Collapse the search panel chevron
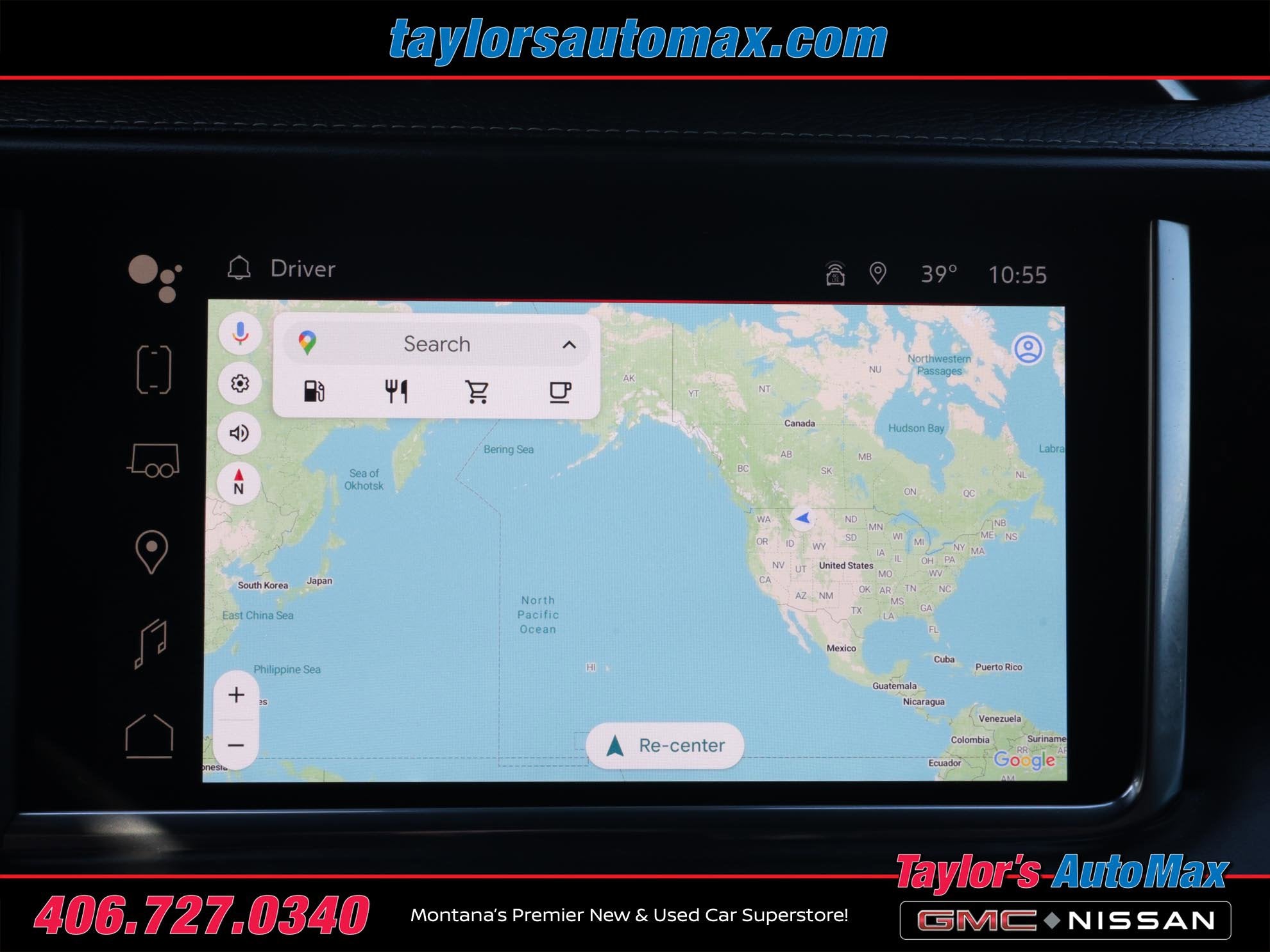The width and height of the screenshot is (1270, 952). [569, 345]
